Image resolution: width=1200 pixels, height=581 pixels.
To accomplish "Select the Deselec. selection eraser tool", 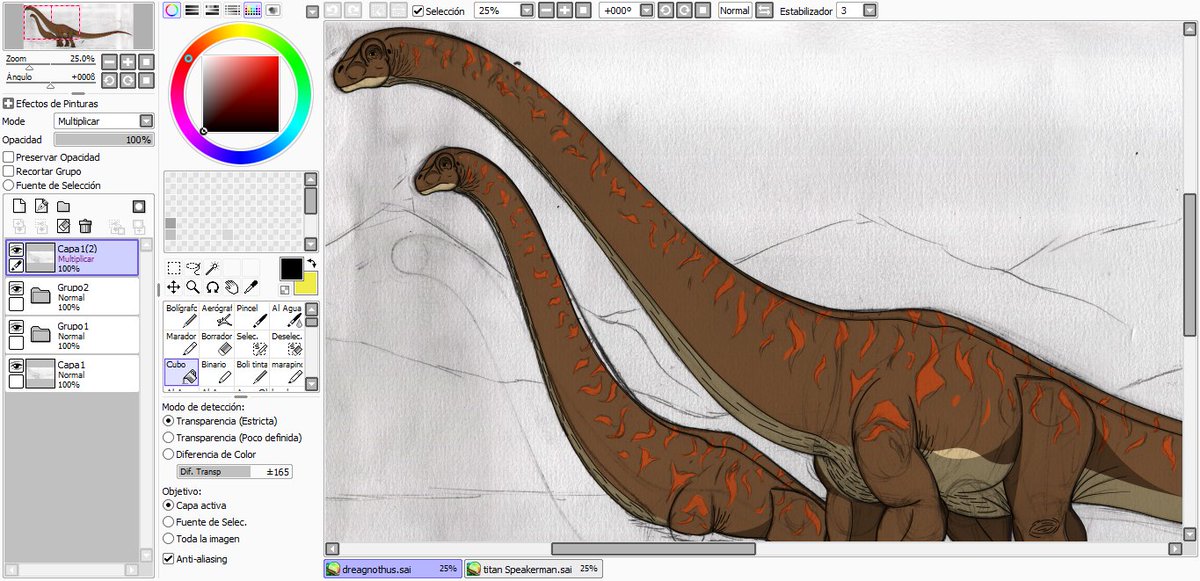I will tap(287, 343).
